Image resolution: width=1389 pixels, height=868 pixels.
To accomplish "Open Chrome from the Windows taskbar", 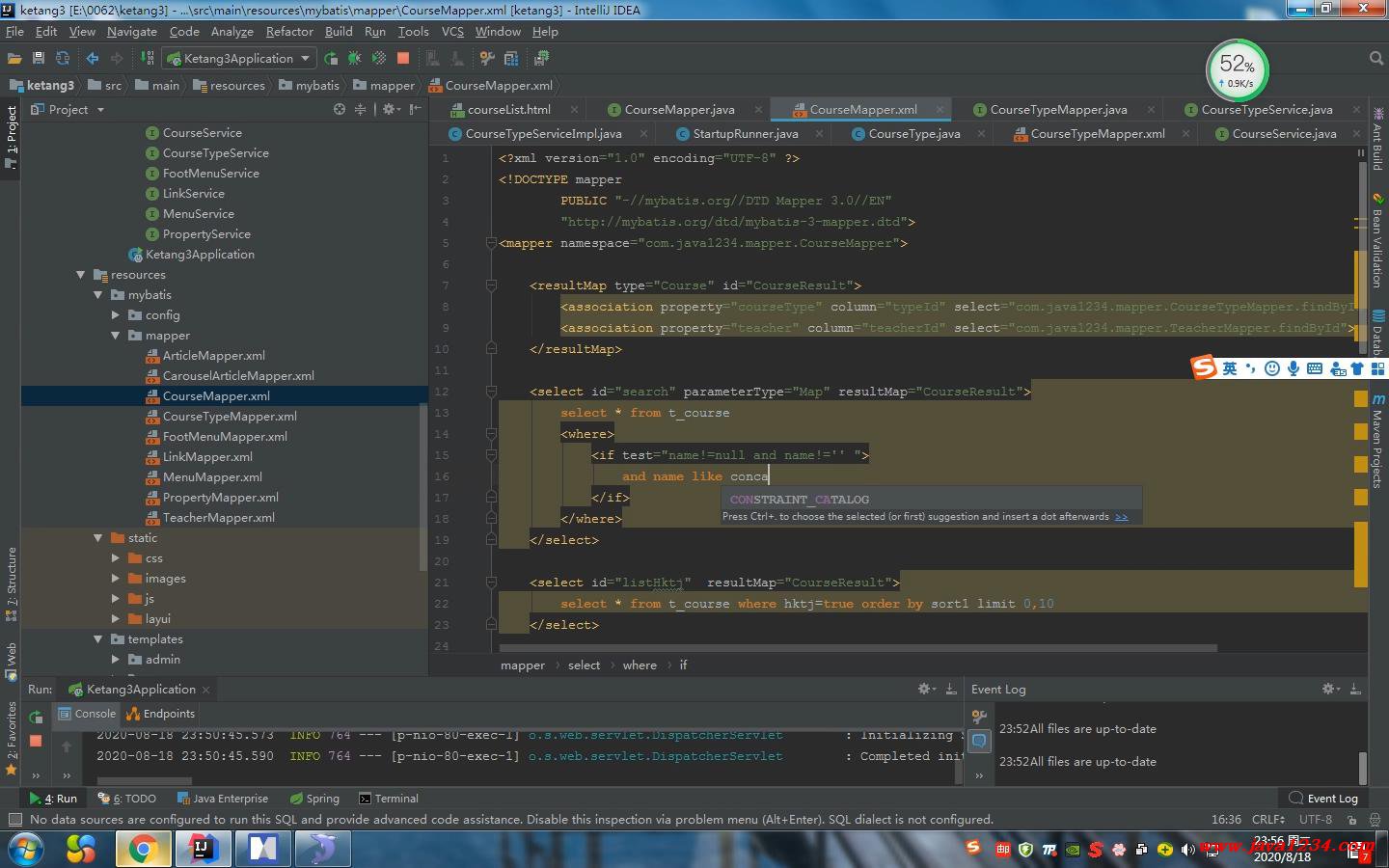I will click(143, 849).
